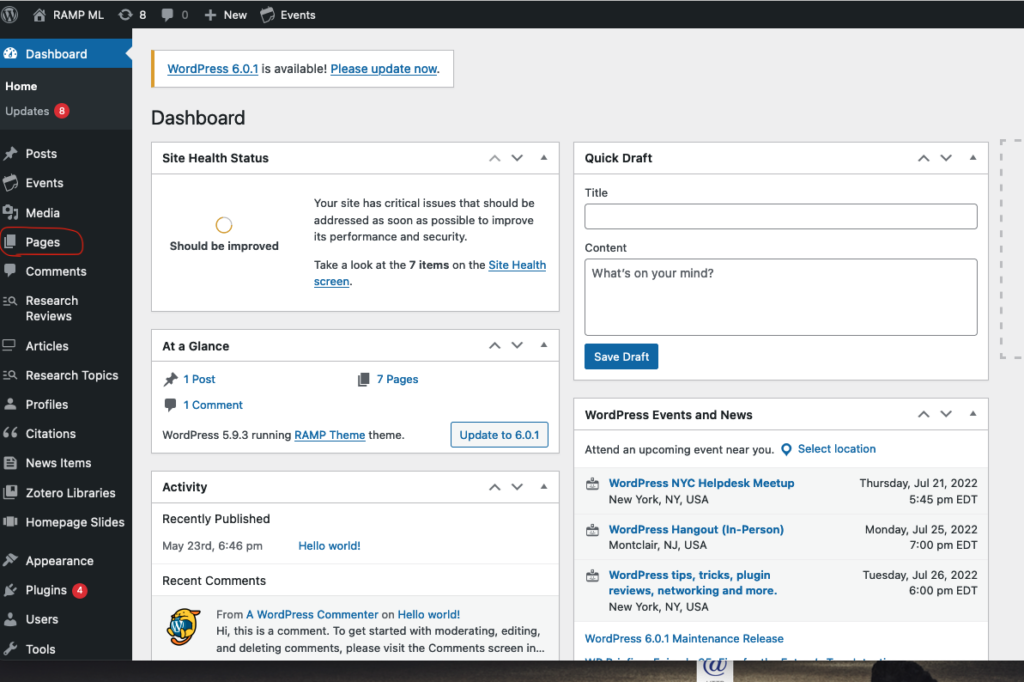
Task: Open the WordPress 6.0.1 link in notice
Action: click(213, 69)
